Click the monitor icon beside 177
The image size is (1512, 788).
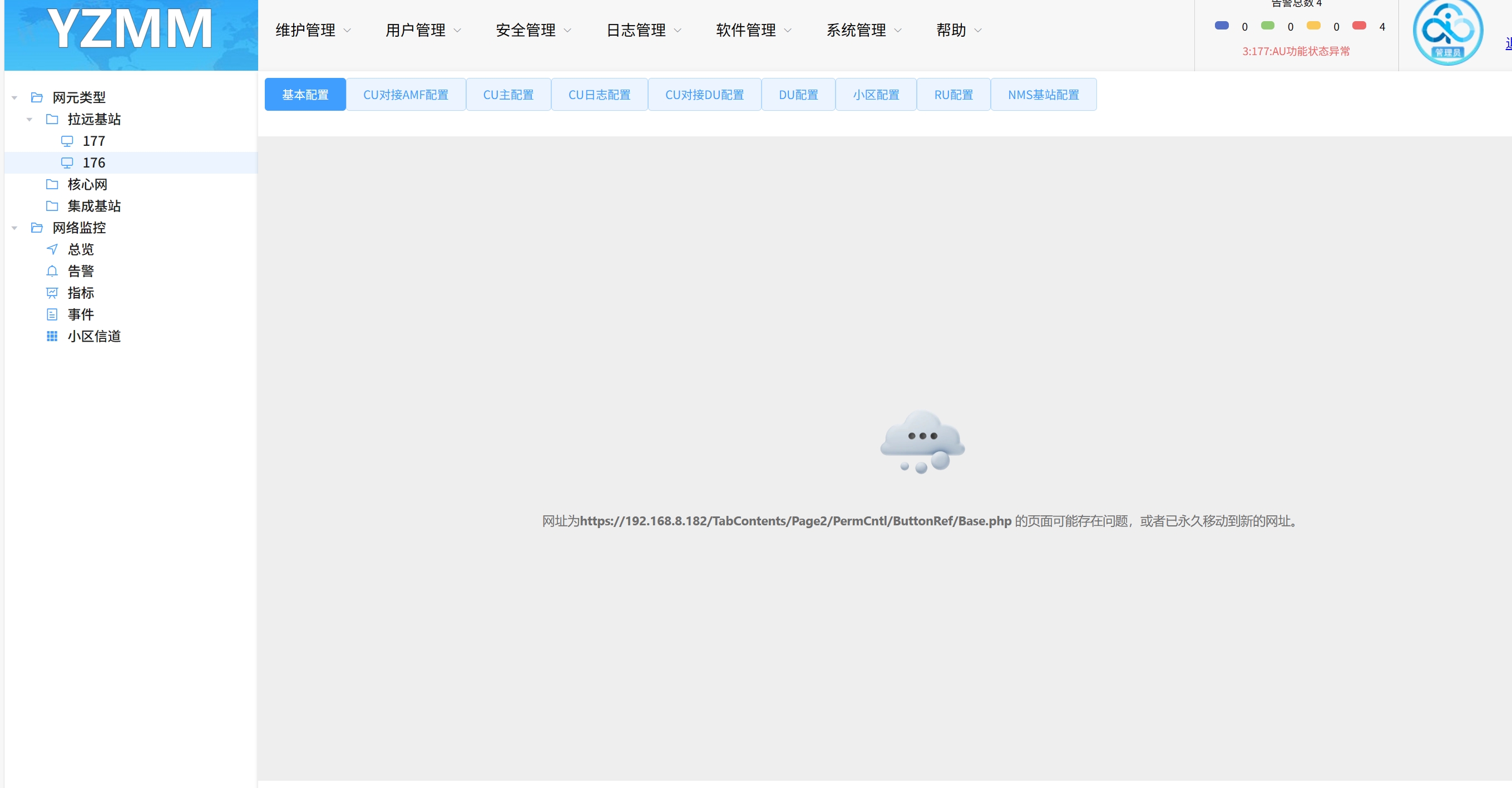tap(67, 141)
